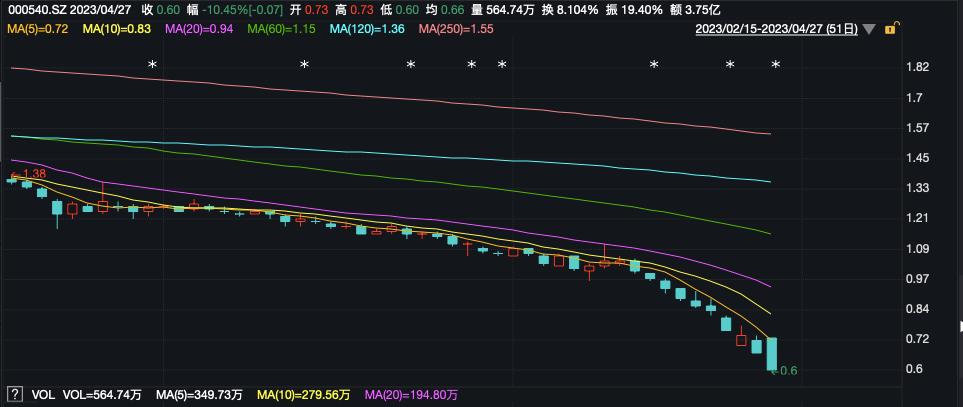Viewport: 963px width, 407px height.
Task: Click the 0.6 low price marker
Action: 788,370
